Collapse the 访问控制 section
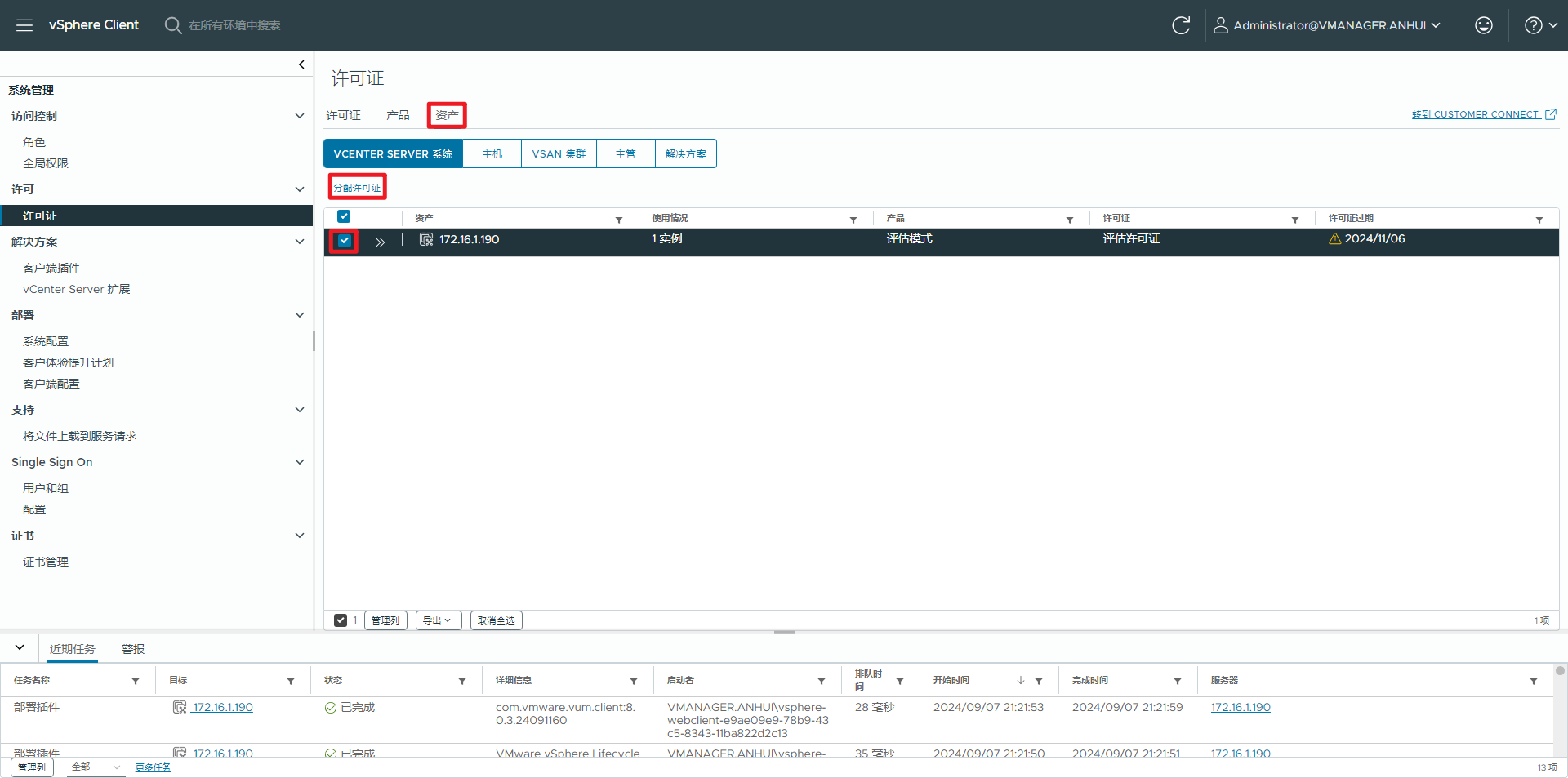 (300, 116)
